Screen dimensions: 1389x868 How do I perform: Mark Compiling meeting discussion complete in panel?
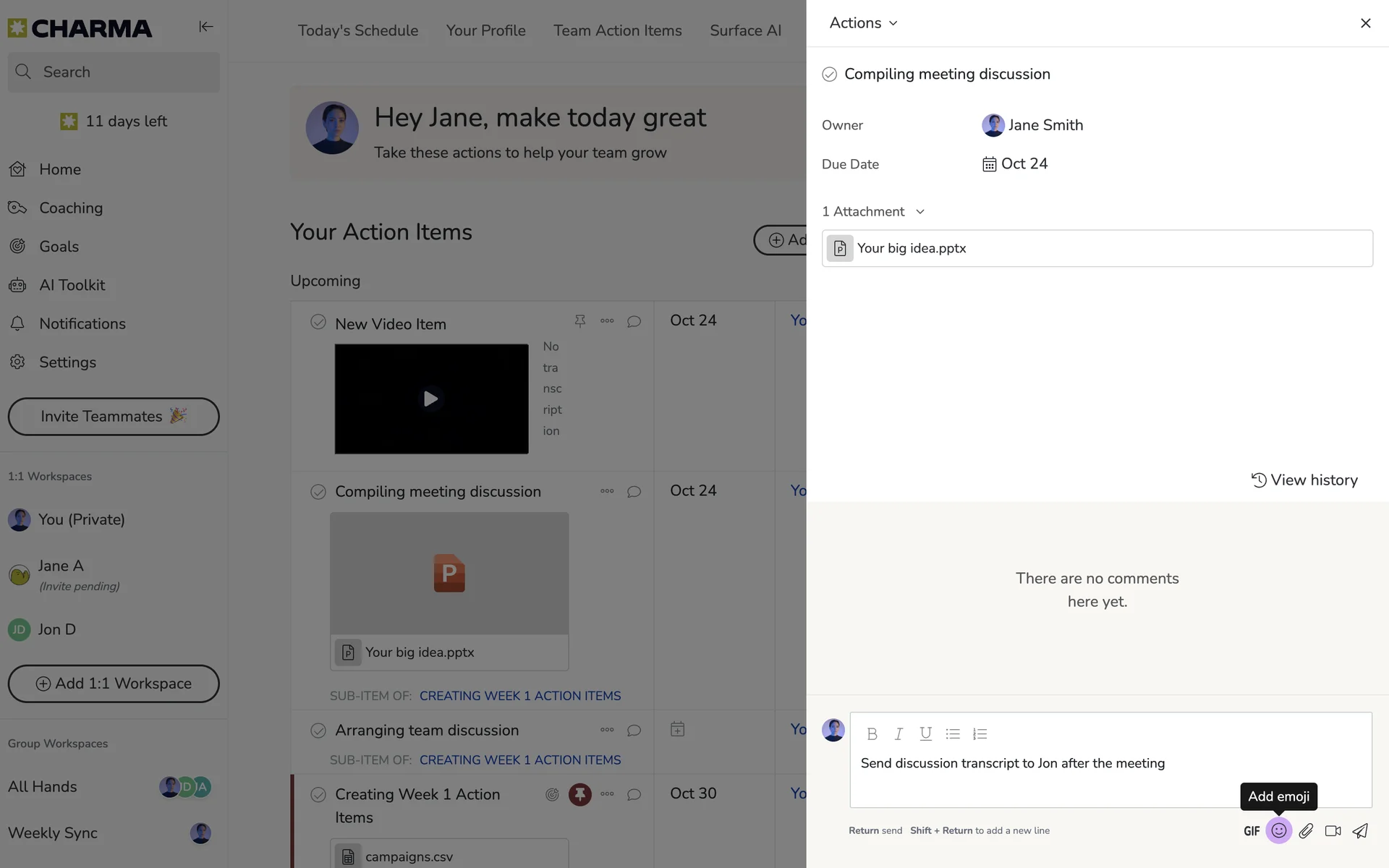(829, 75)
